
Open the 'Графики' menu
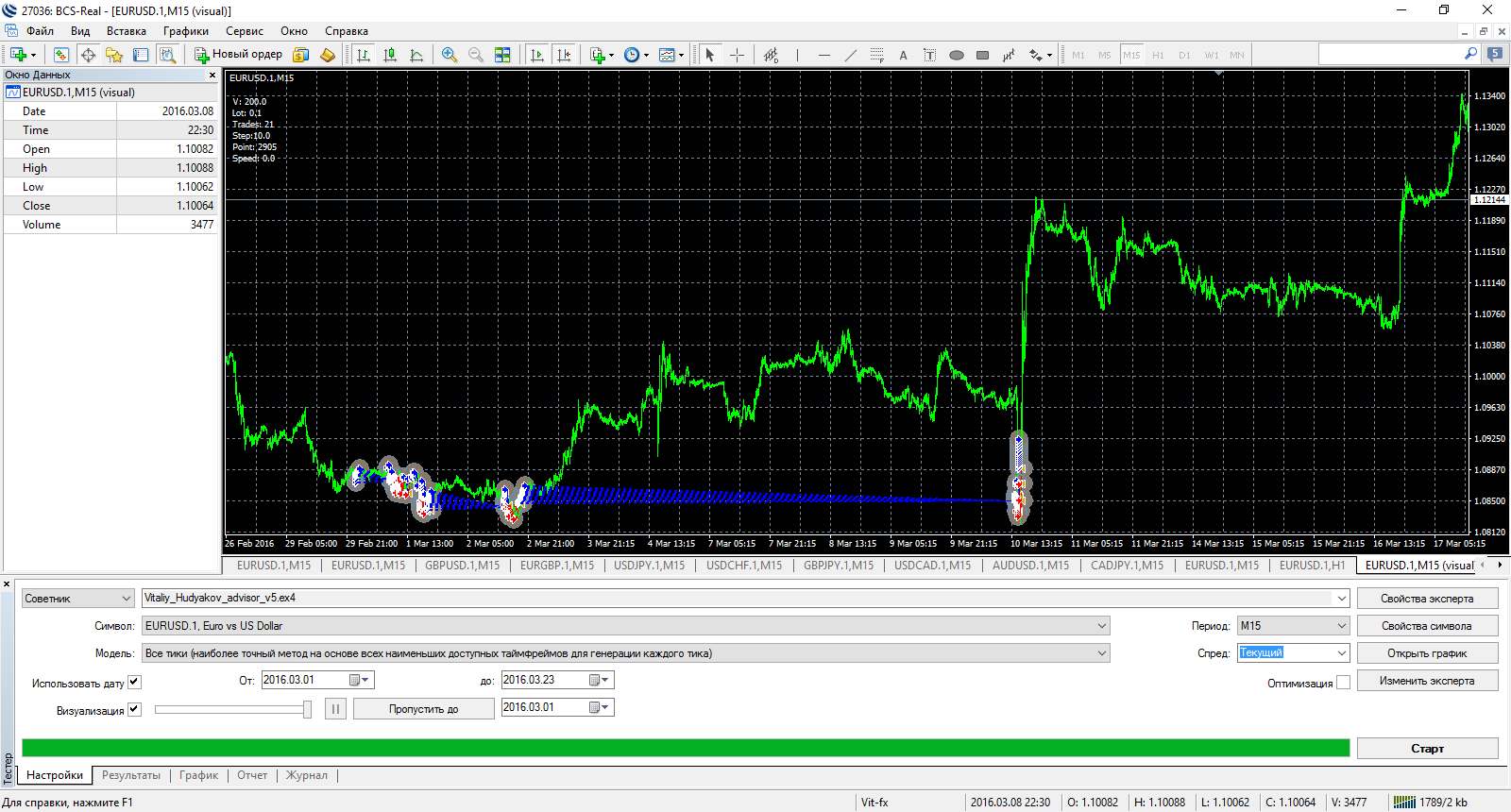tap(185, 31)
